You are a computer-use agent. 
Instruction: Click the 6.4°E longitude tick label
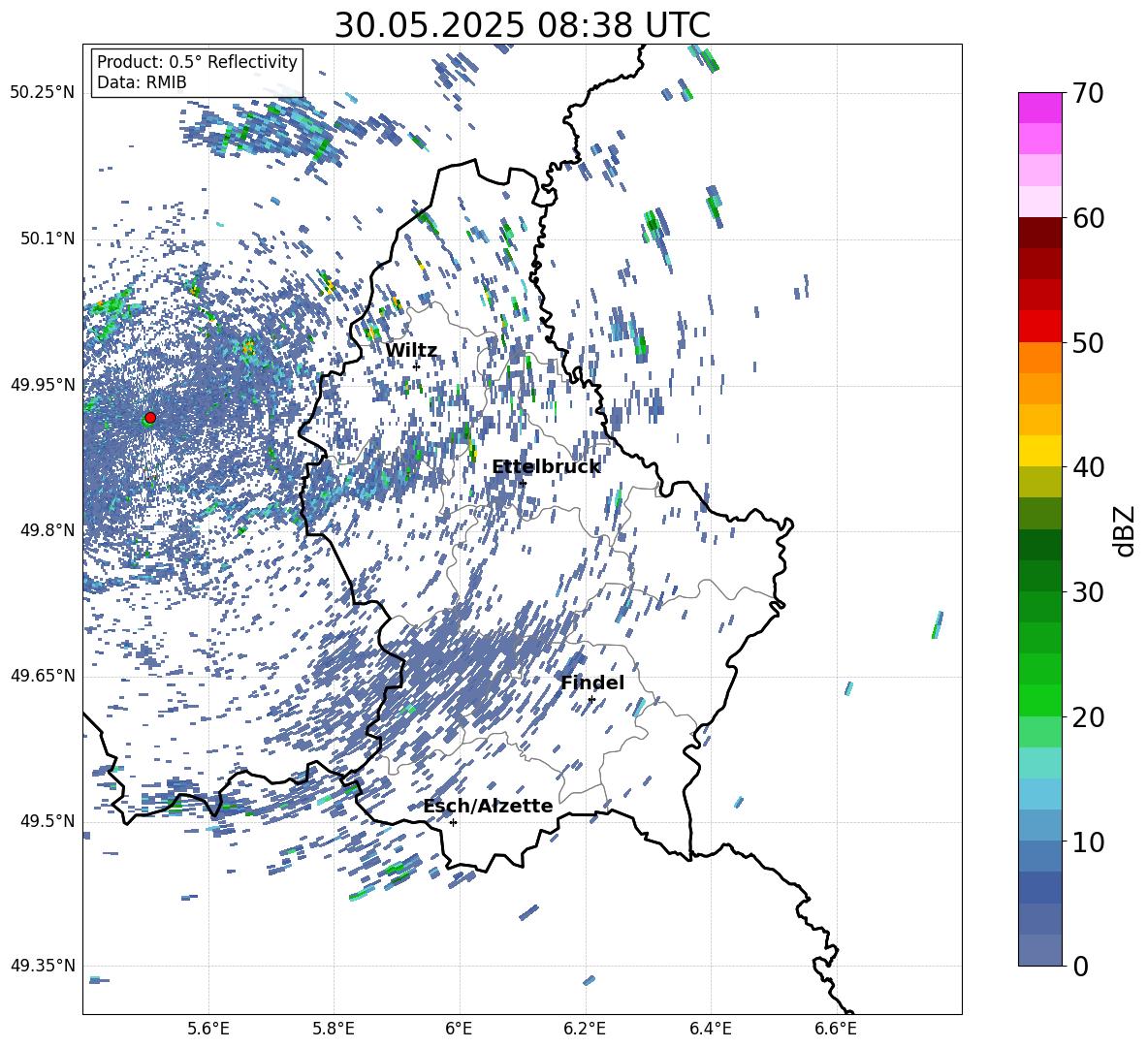pos(710,1029)
